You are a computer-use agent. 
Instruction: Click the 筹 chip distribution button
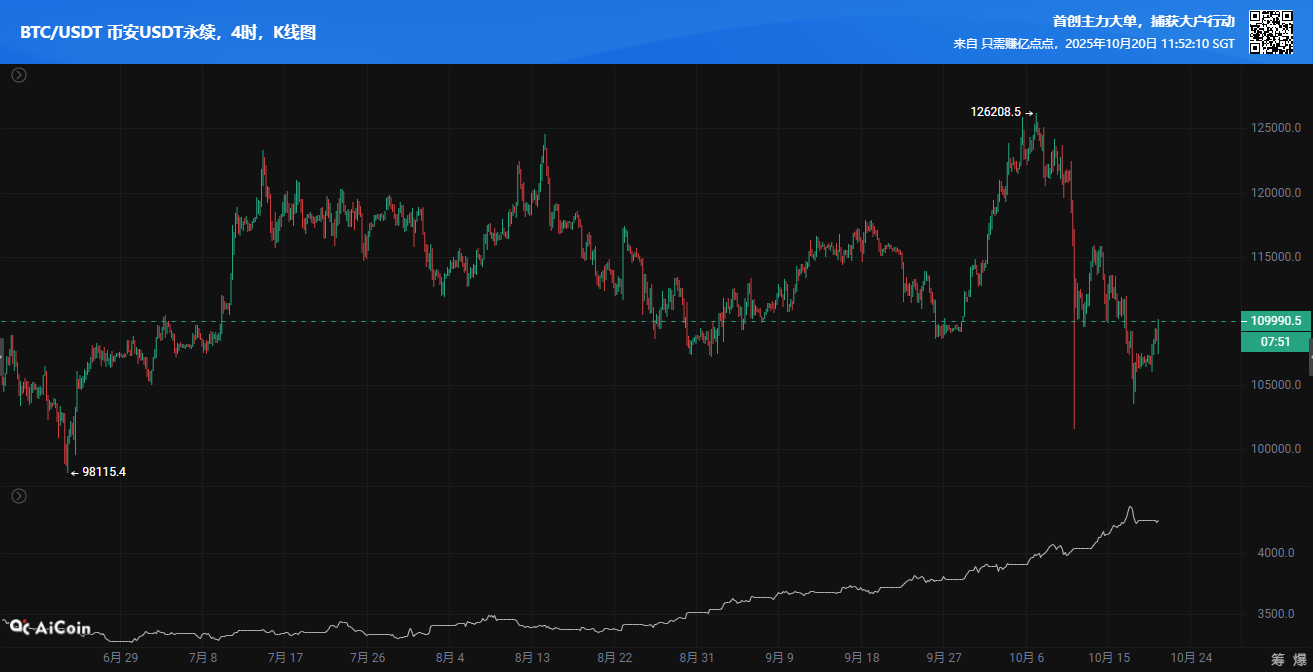coord(1278,659)
